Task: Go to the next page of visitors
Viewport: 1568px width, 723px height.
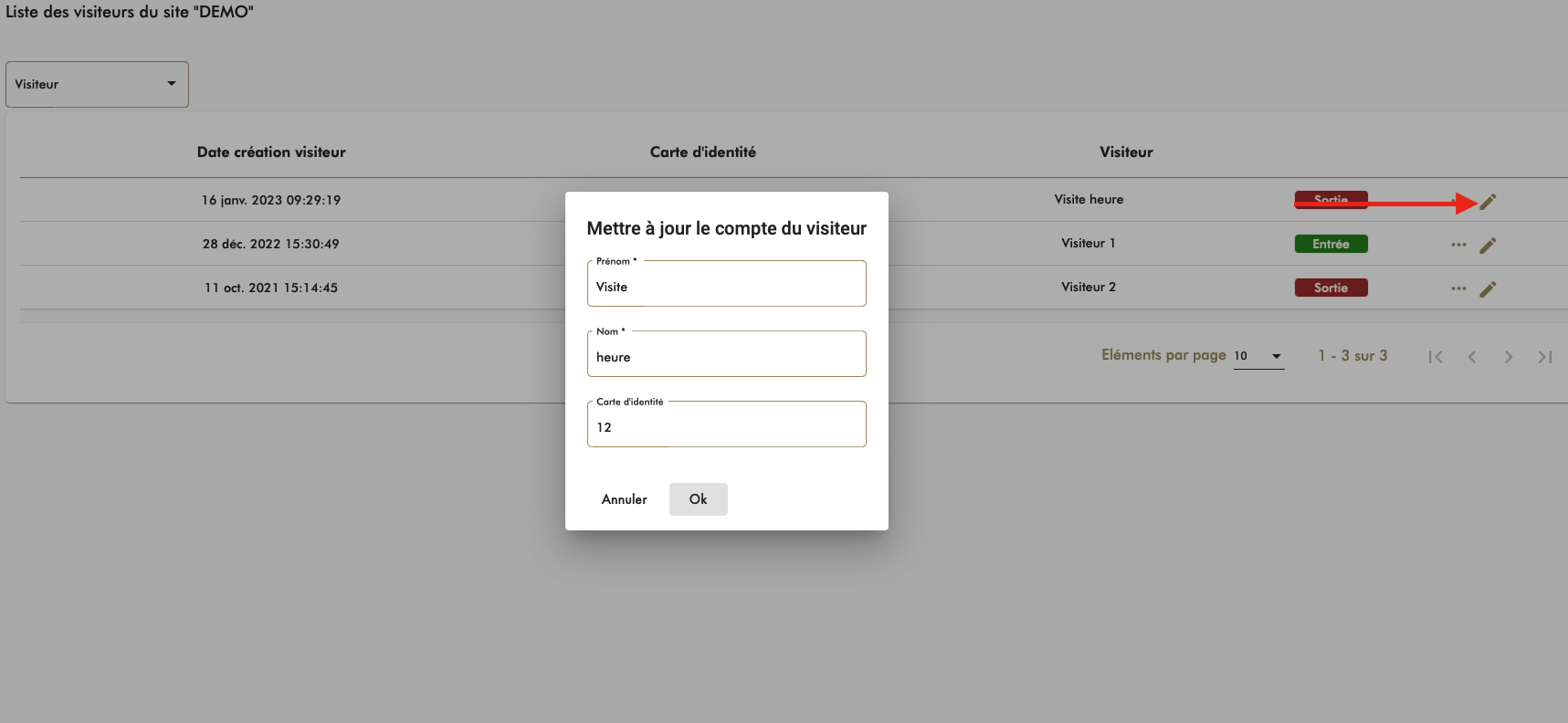Action: click(x=1509, y=357)
